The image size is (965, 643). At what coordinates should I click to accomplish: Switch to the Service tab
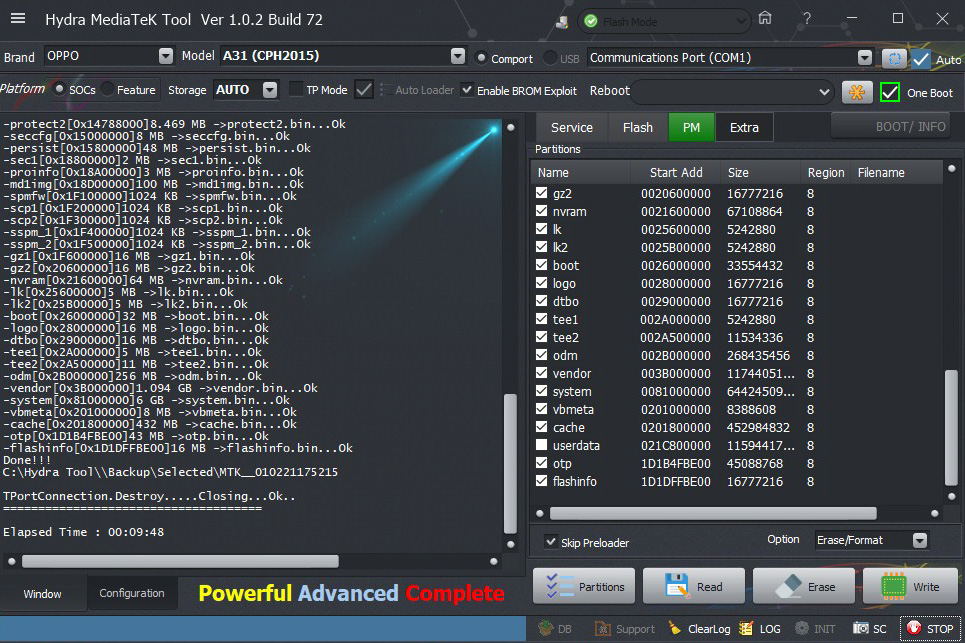point(572,127)
